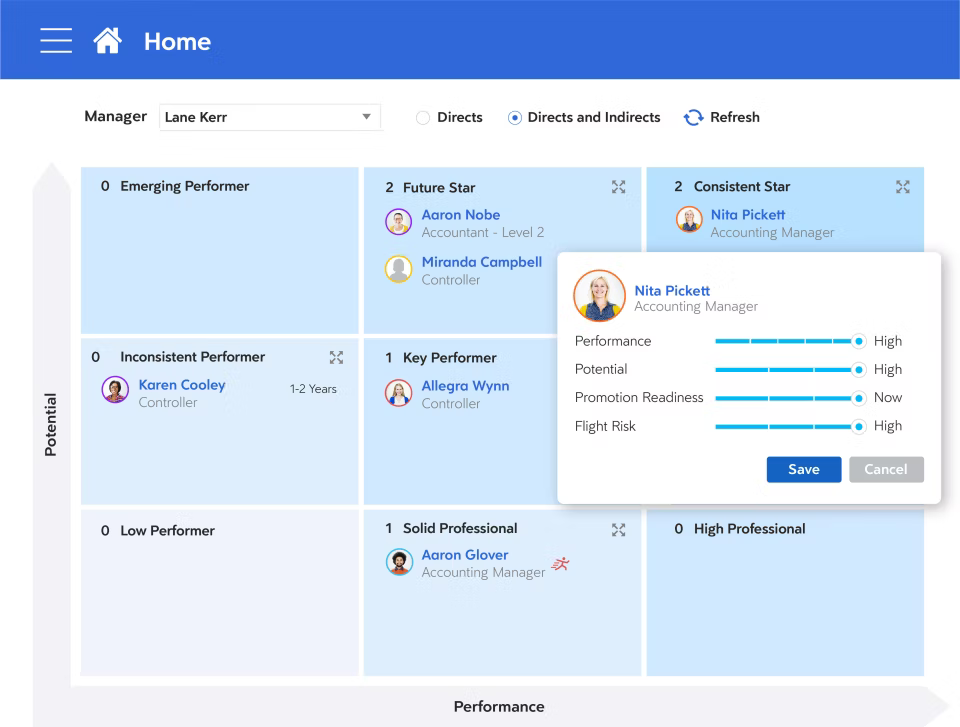Click the Refresh arrows icon
Screen dimensions: 960x727
click(693, 118)
